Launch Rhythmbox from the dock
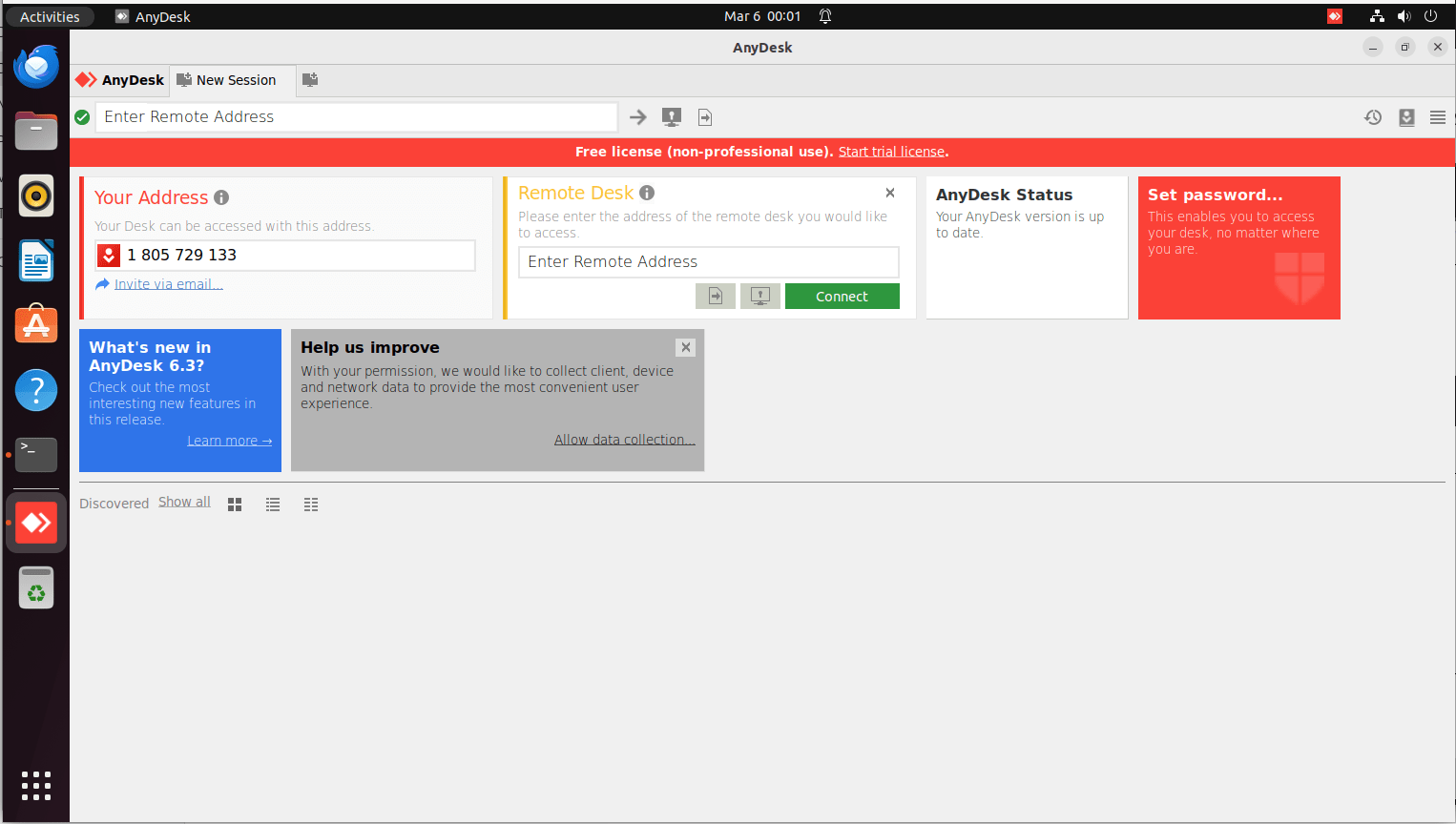 (x=36, y=196)
